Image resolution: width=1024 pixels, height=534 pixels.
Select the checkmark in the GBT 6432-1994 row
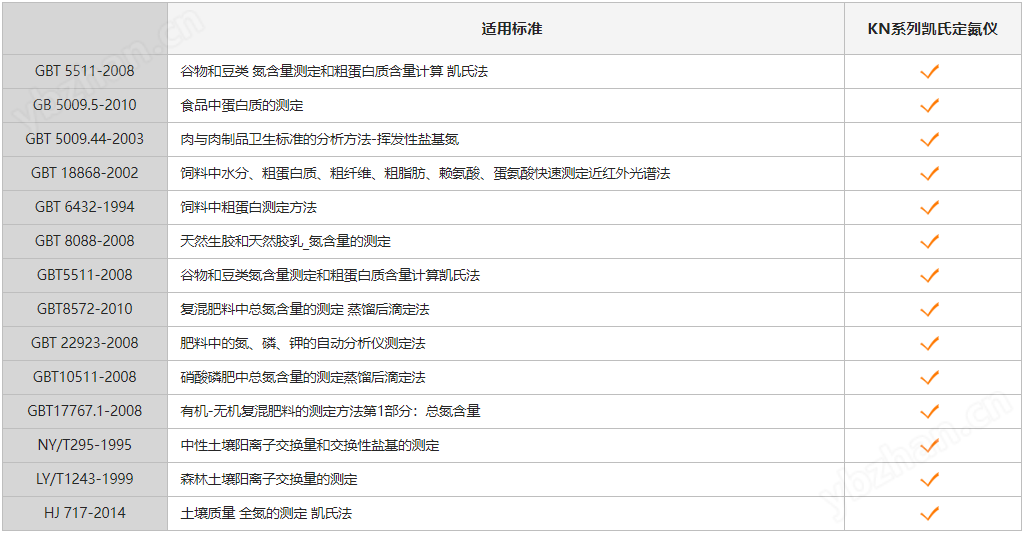click(x=929, y=207)
